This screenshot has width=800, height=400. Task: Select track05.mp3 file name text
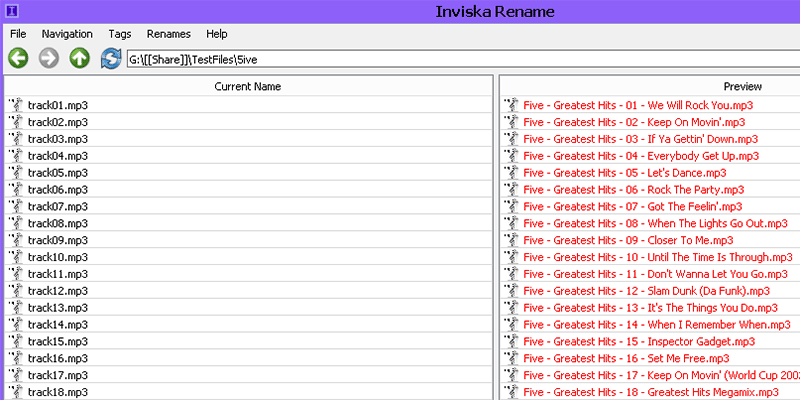pyautogui.click(x=58, y=172)
